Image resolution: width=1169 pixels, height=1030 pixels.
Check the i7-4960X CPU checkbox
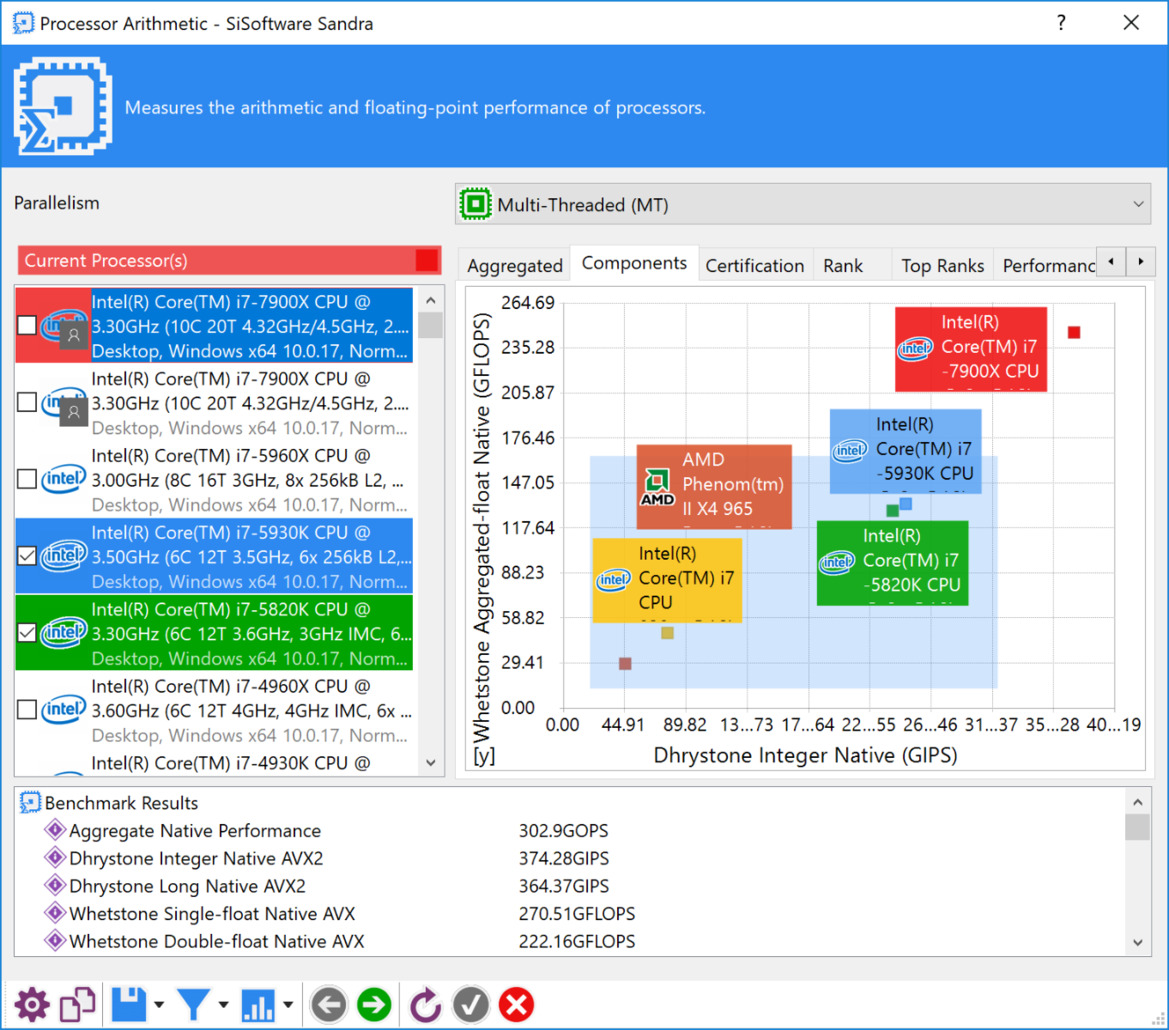[27, 710]
